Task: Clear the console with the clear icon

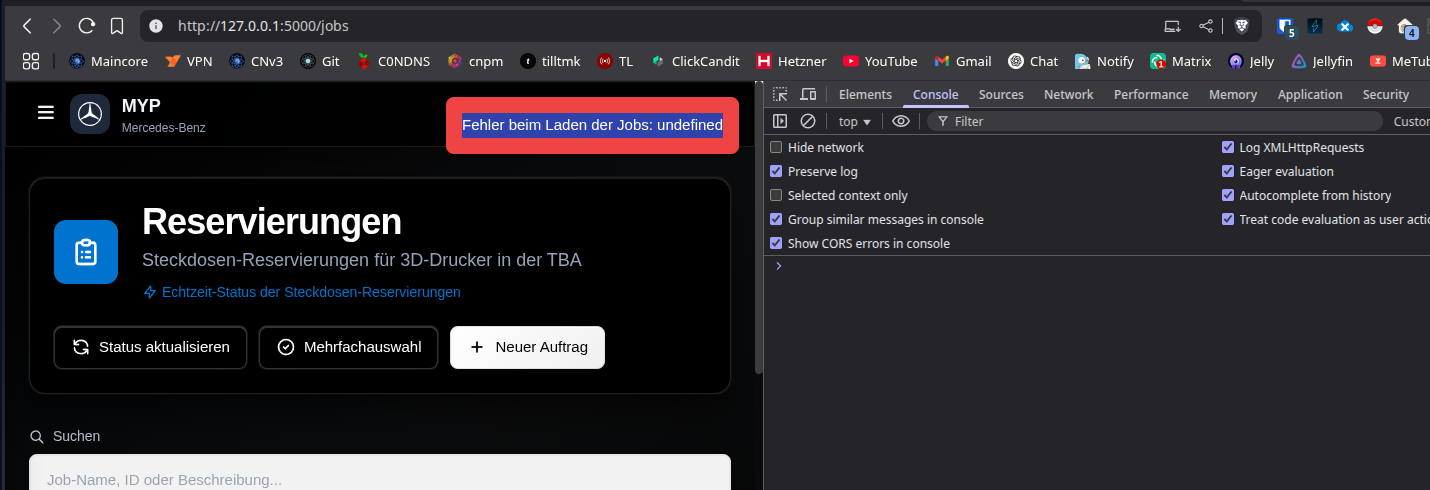Action: (x=808, y=121)
